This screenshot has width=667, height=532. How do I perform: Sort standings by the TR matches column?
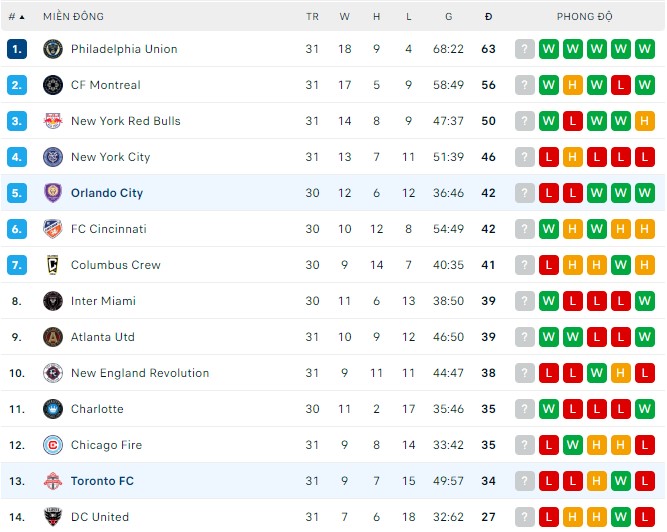tap(312, 17)
